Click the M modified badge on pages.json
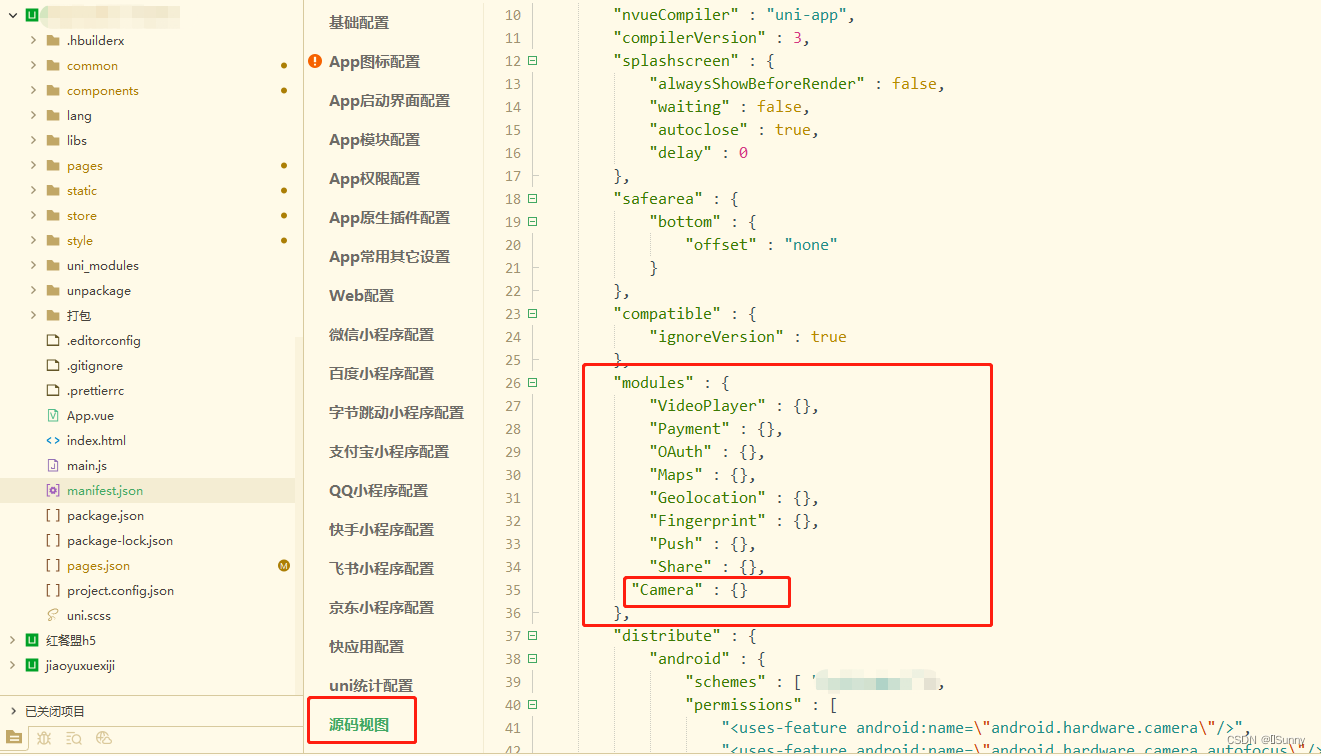The height and width of the screenshot is (756, 1321). pyautogui.click(x=284, y=566)
